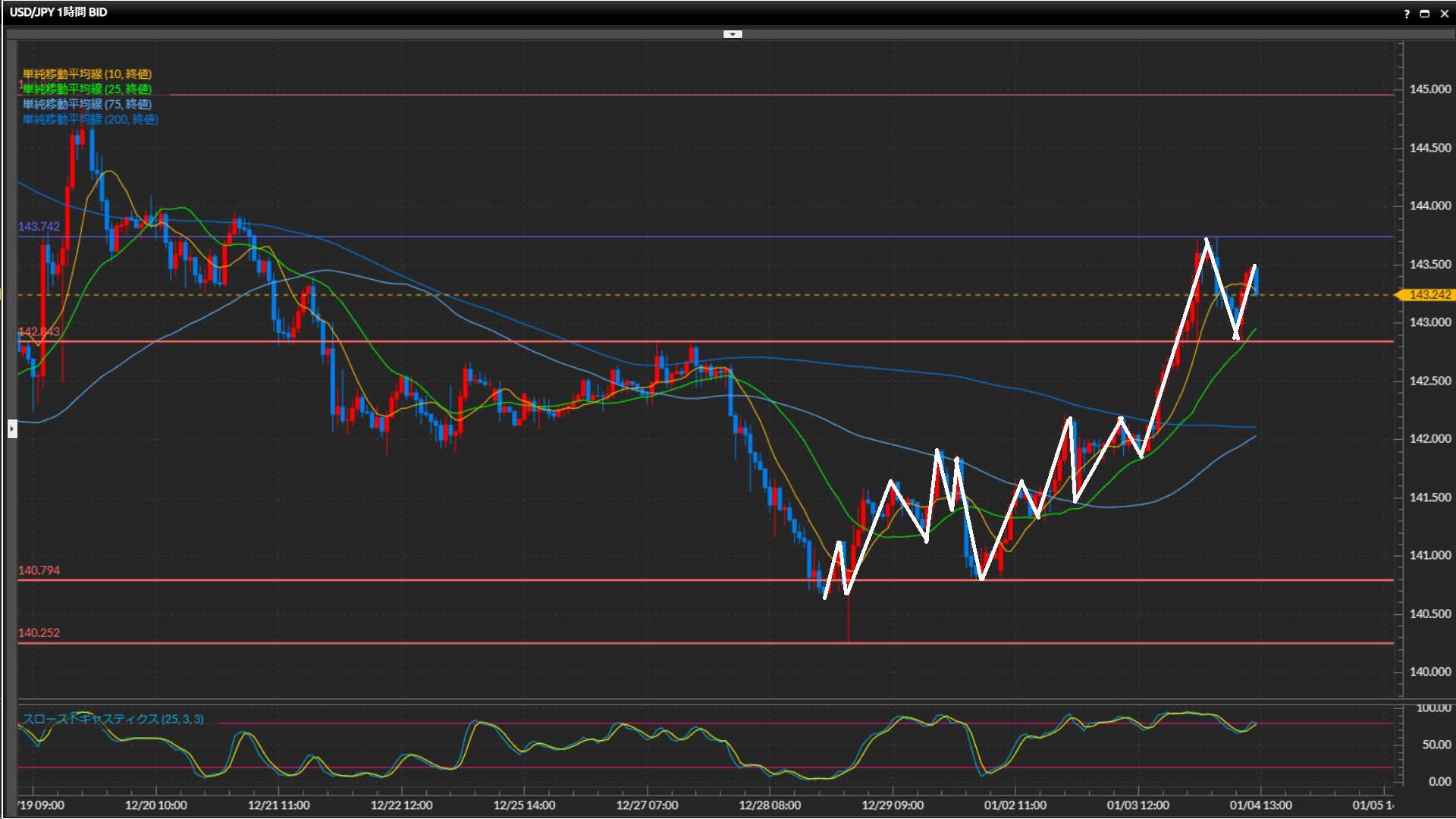The image size is (1456, 819).
Task: Select the 単純移動平均線 (75, 終値) indicator label
Action: (87, 104)
